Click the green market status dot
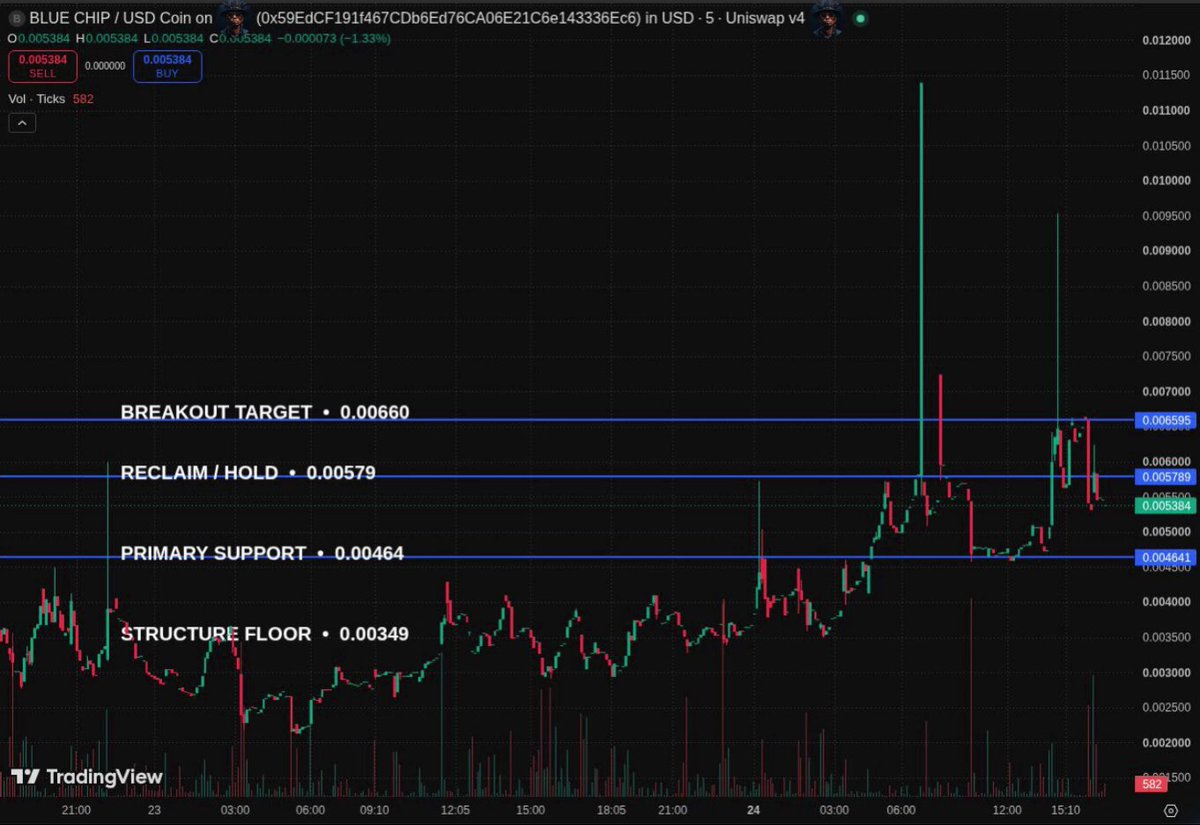Viewport: 1200px width, 825px height. tap(860, 18)
